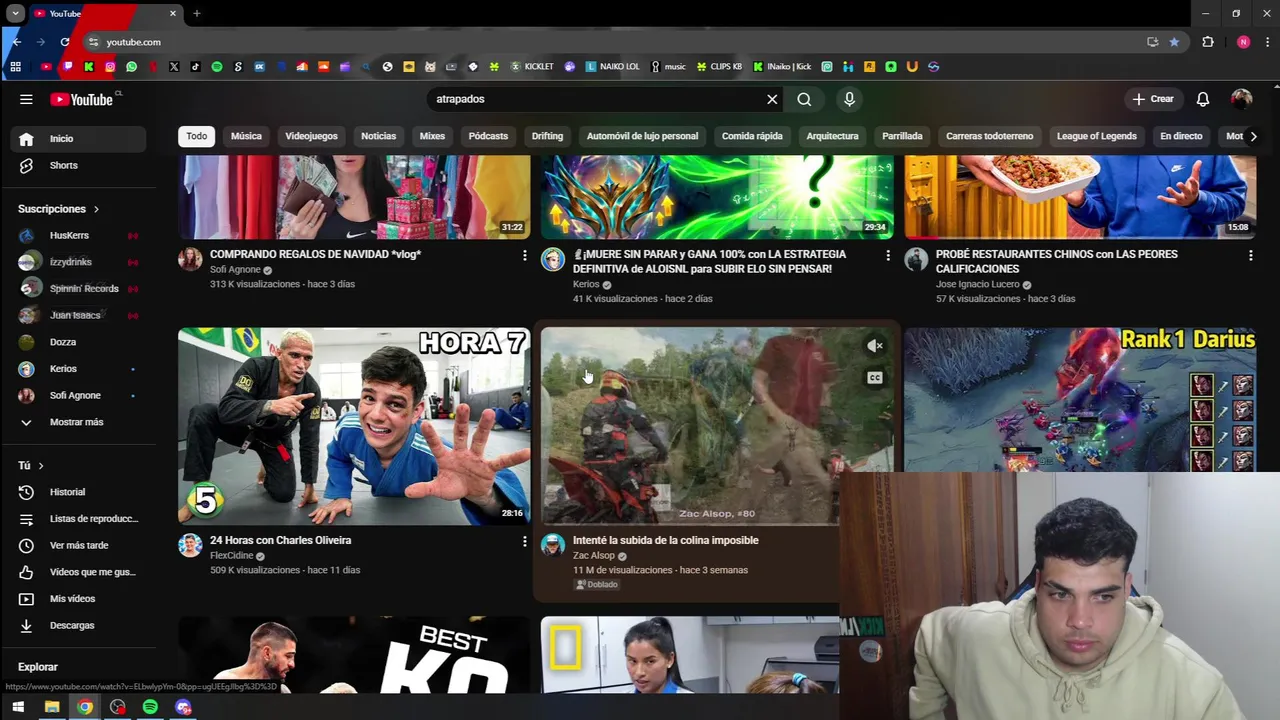
Task: Open the HusKerrs subscription channel
Action: [x=80, y=235]
